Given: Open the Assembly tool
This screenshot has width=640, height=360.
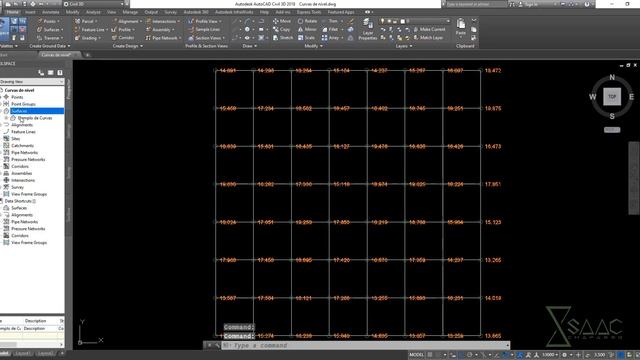Looking at the screenshot, I should (160, 30).
